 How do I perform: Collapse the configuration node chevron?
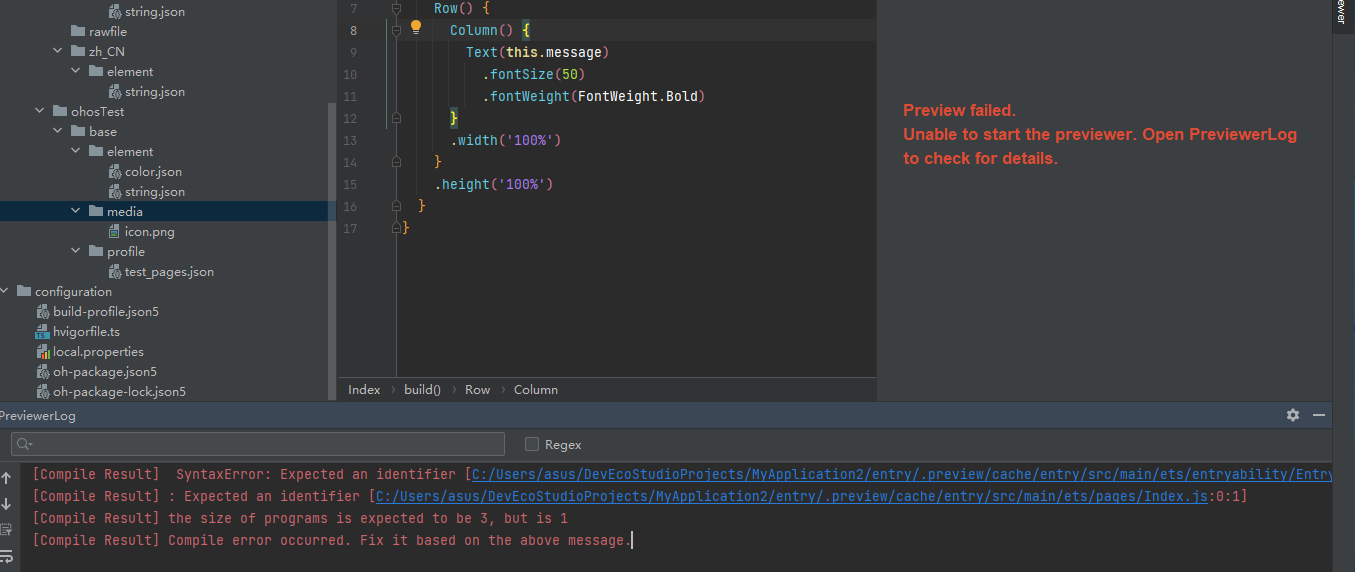[x=5, y=291]
